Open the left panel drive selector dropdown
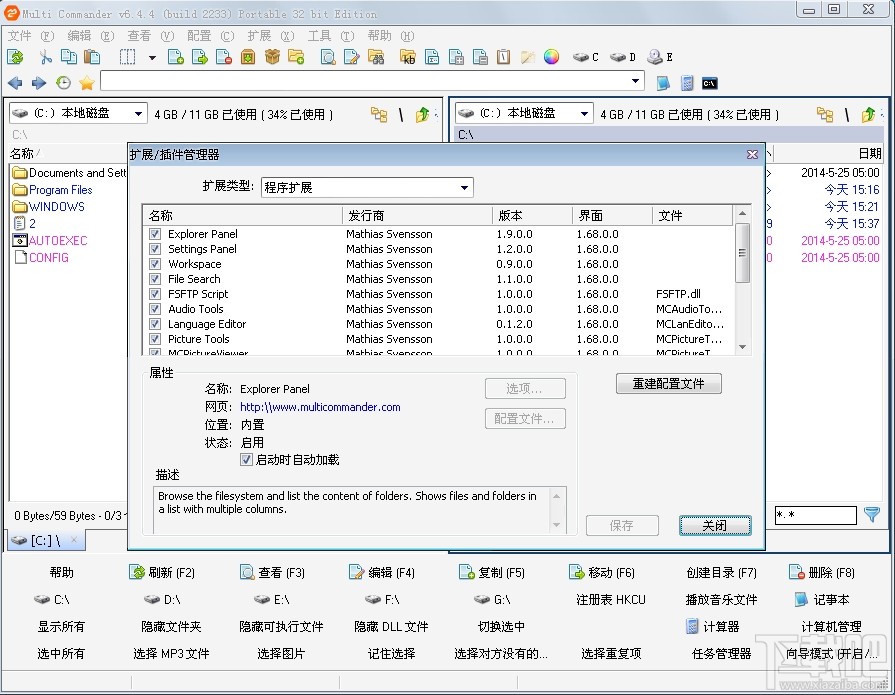This screenshot has height=695, width=895. [137, 113]
